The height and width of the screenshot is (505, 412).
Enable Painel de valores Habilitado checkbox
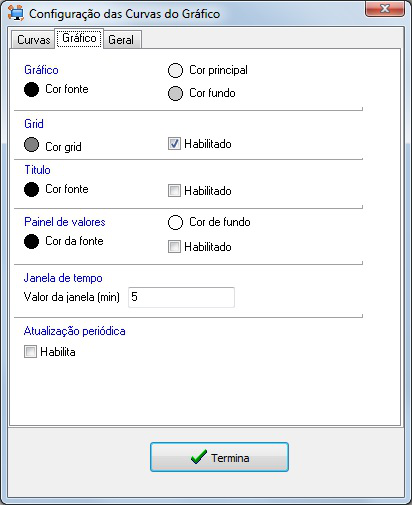point(174,247)
